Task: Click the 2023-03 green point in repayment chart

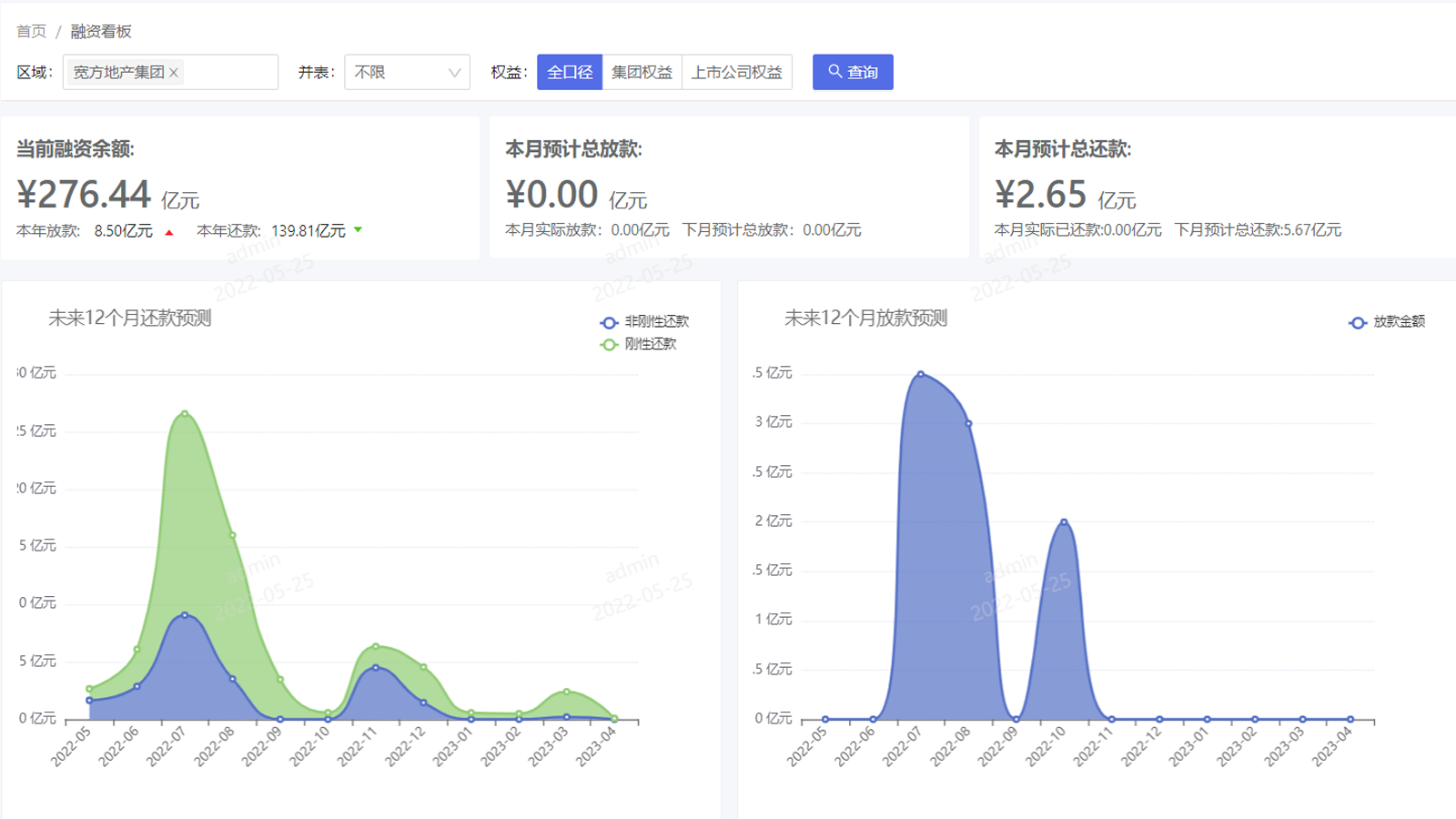Action: (567, 693)
